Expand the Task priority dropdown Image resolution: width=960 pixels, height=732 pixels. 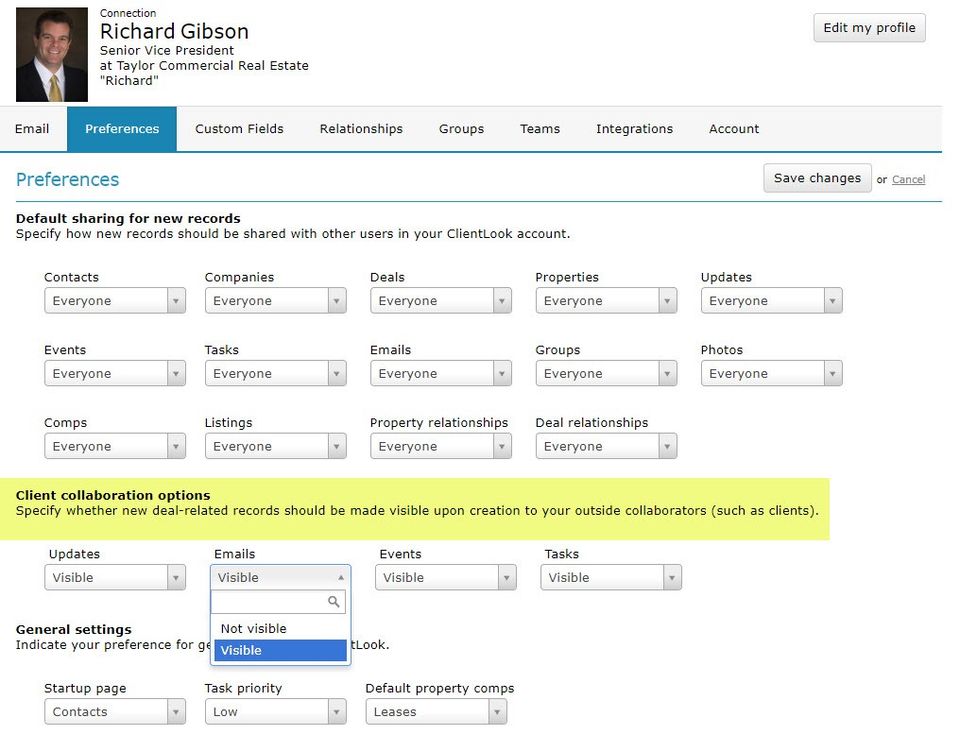click(275, 712)
